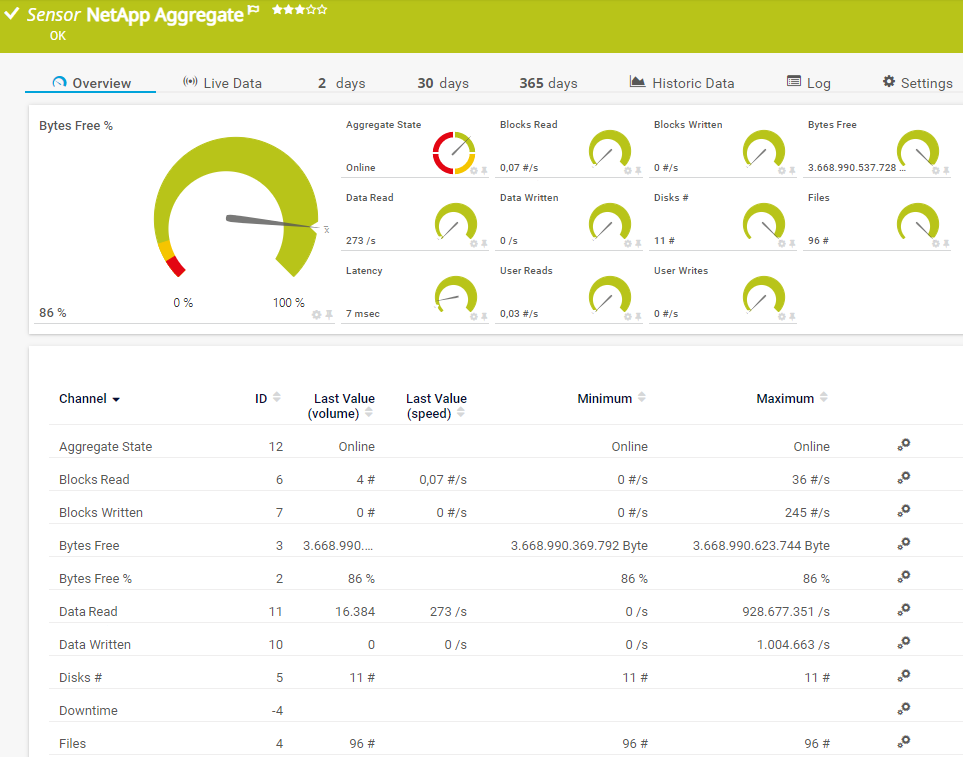Open channel settings gear for Blocks Read
Screen dimensions: 963x757
(903, 479)
